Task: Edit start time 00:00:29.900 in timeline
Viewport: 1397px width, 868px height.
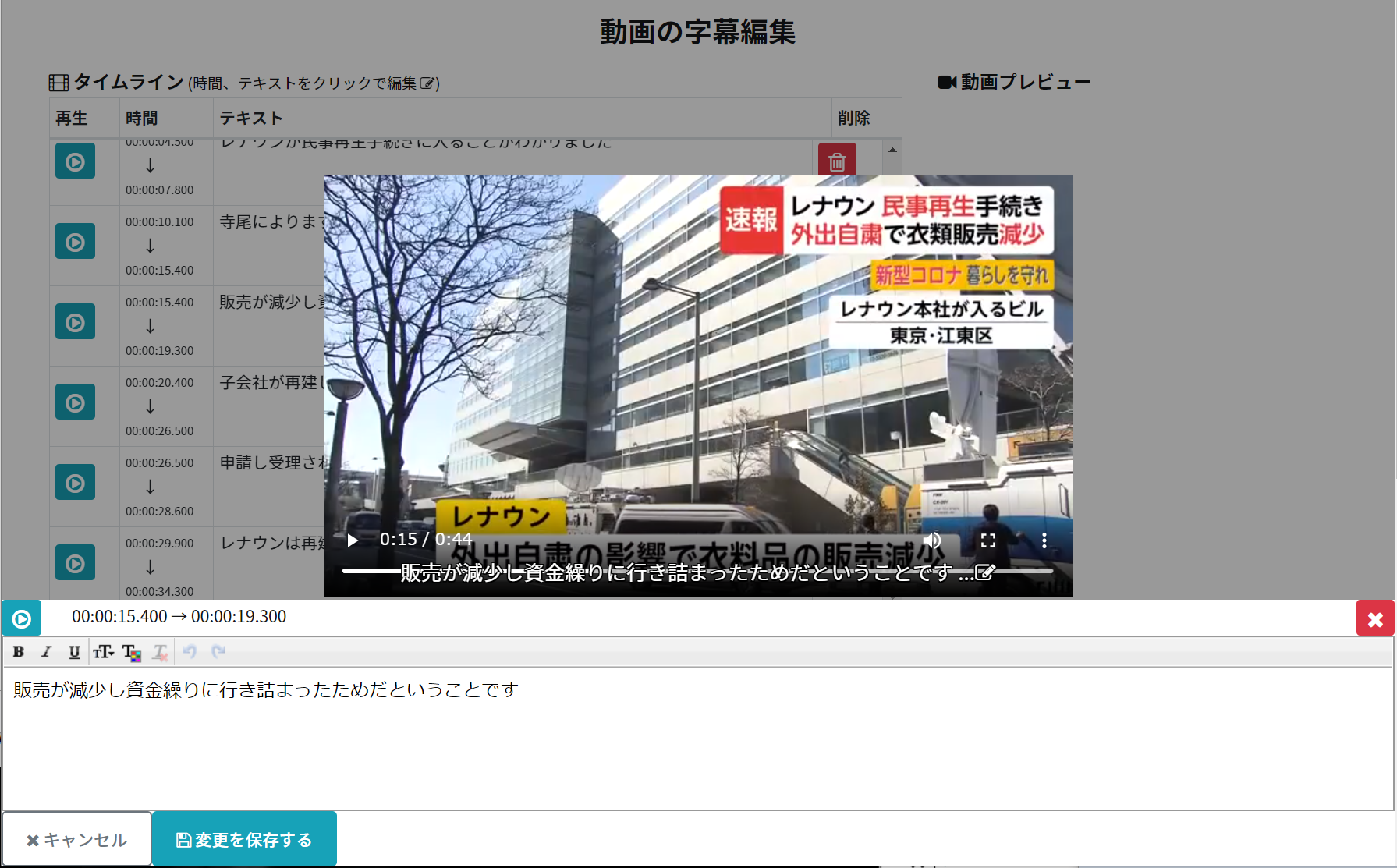Action: [x=160, y=543]
